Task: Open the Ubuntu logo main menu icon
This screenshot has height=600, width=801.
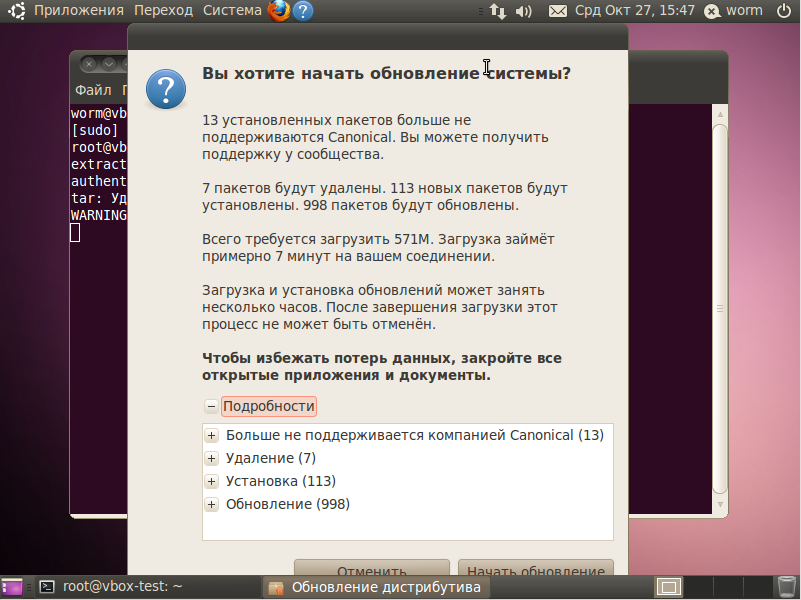Action: tap(16, 11)
